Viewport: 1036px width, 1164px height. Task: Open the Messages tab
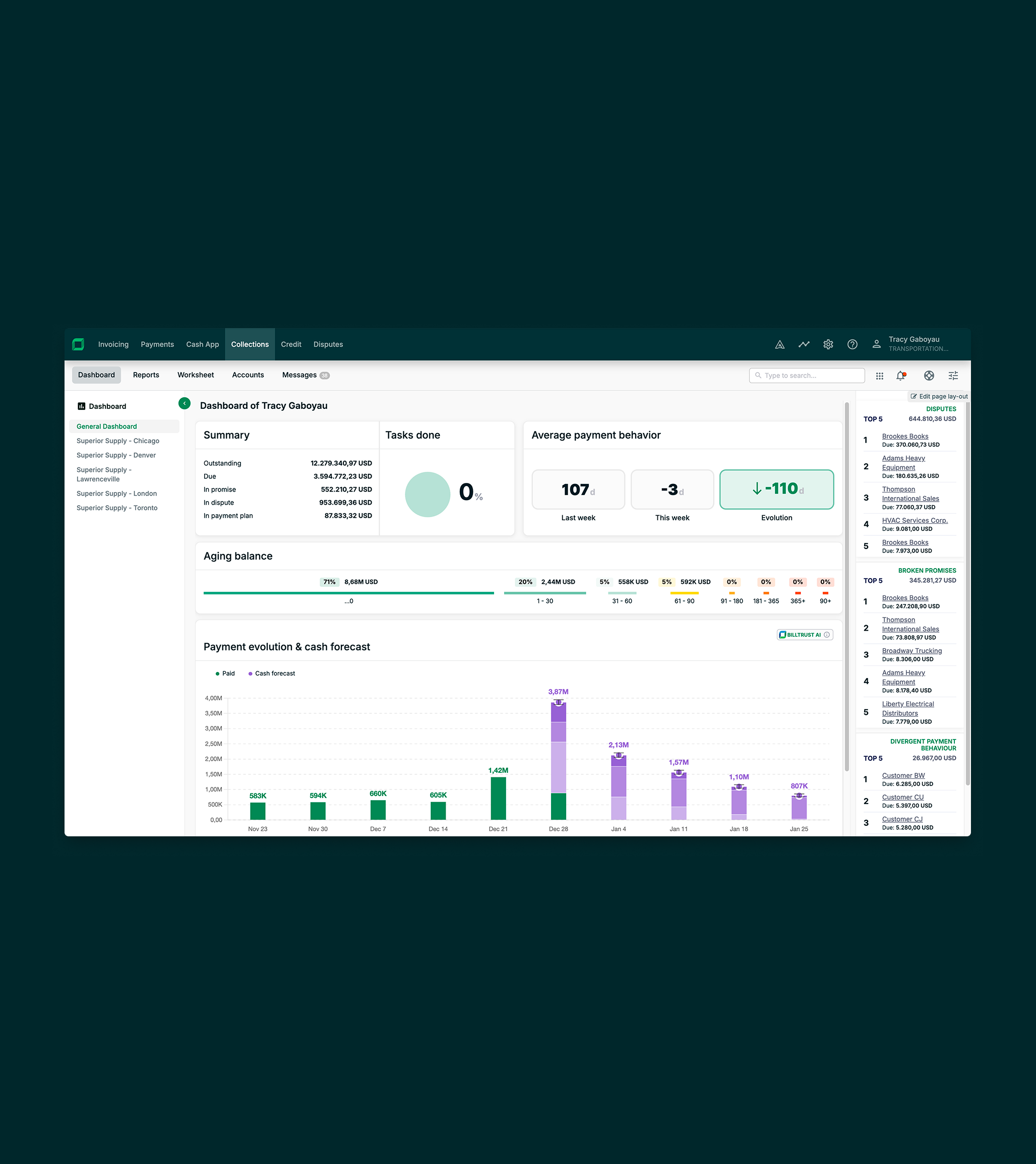pos(299,375)
